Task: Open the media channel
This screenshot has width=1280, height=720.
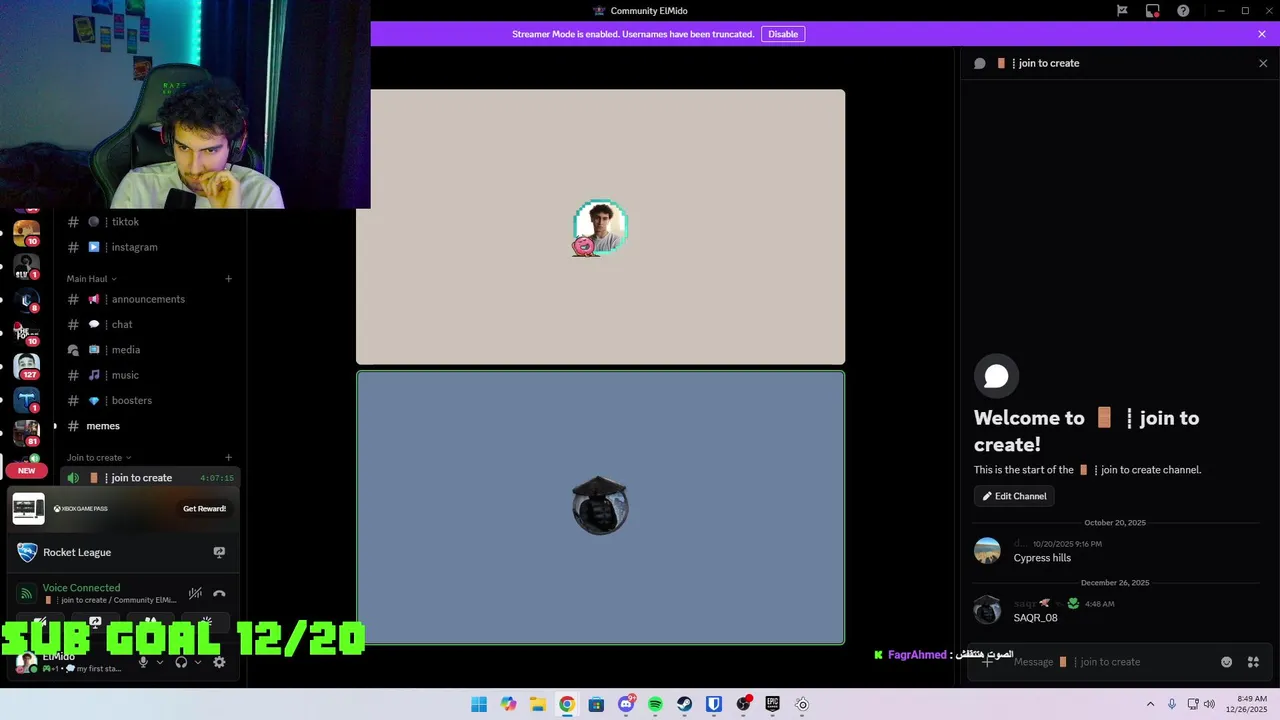Action: pyautogui.click(x=150, y=350)
